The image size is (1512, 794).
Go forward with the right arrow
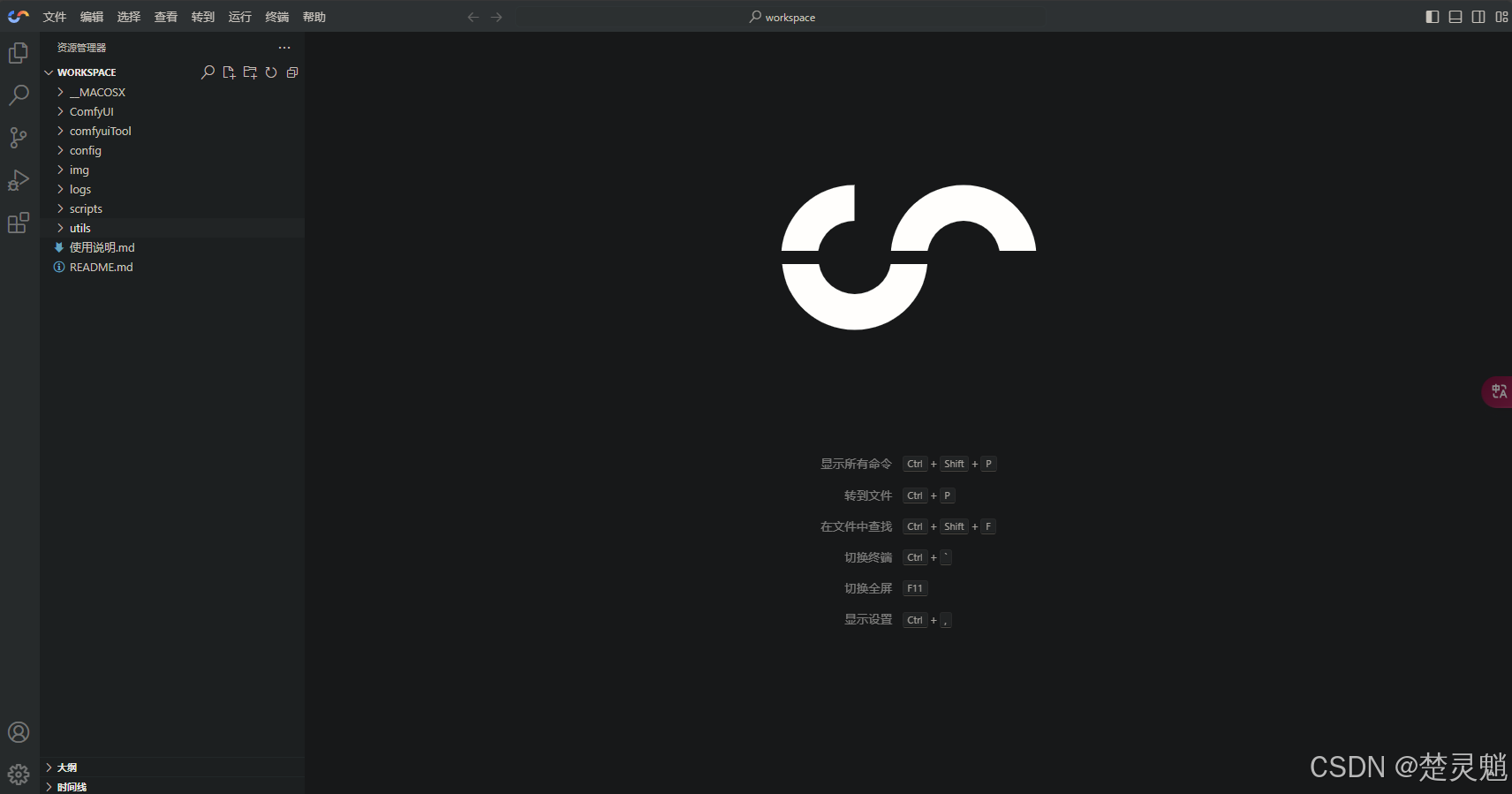[x=496, y=17]
